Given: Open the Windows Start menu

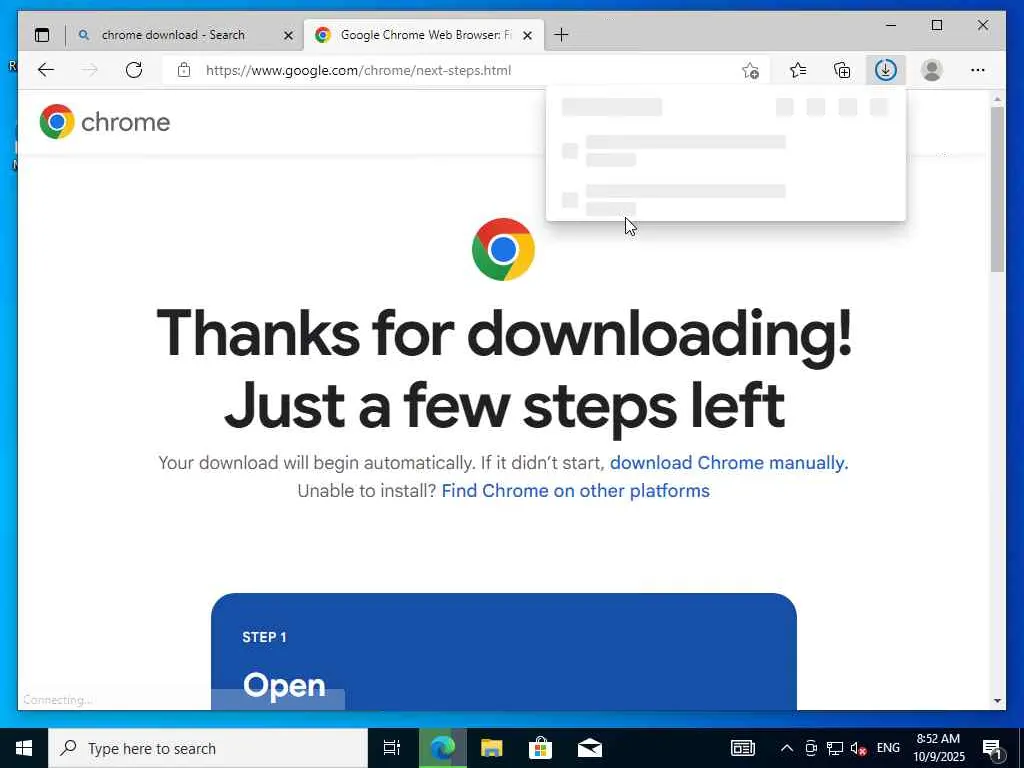Looking at the screenshot, I should (24, 748).
